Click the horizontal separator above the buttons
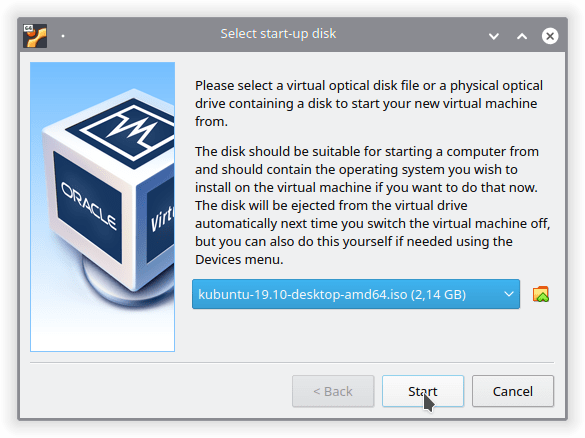The image size is (585, 438). click(292, 362)
